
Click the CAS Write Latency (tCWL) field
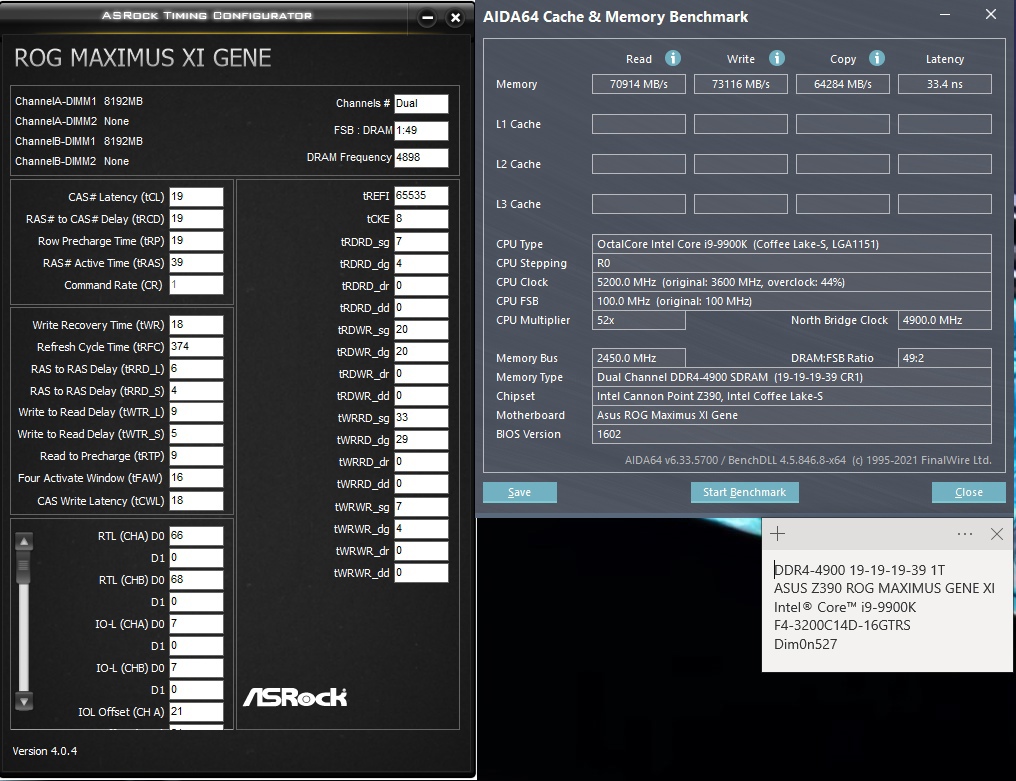pos(196,501)
